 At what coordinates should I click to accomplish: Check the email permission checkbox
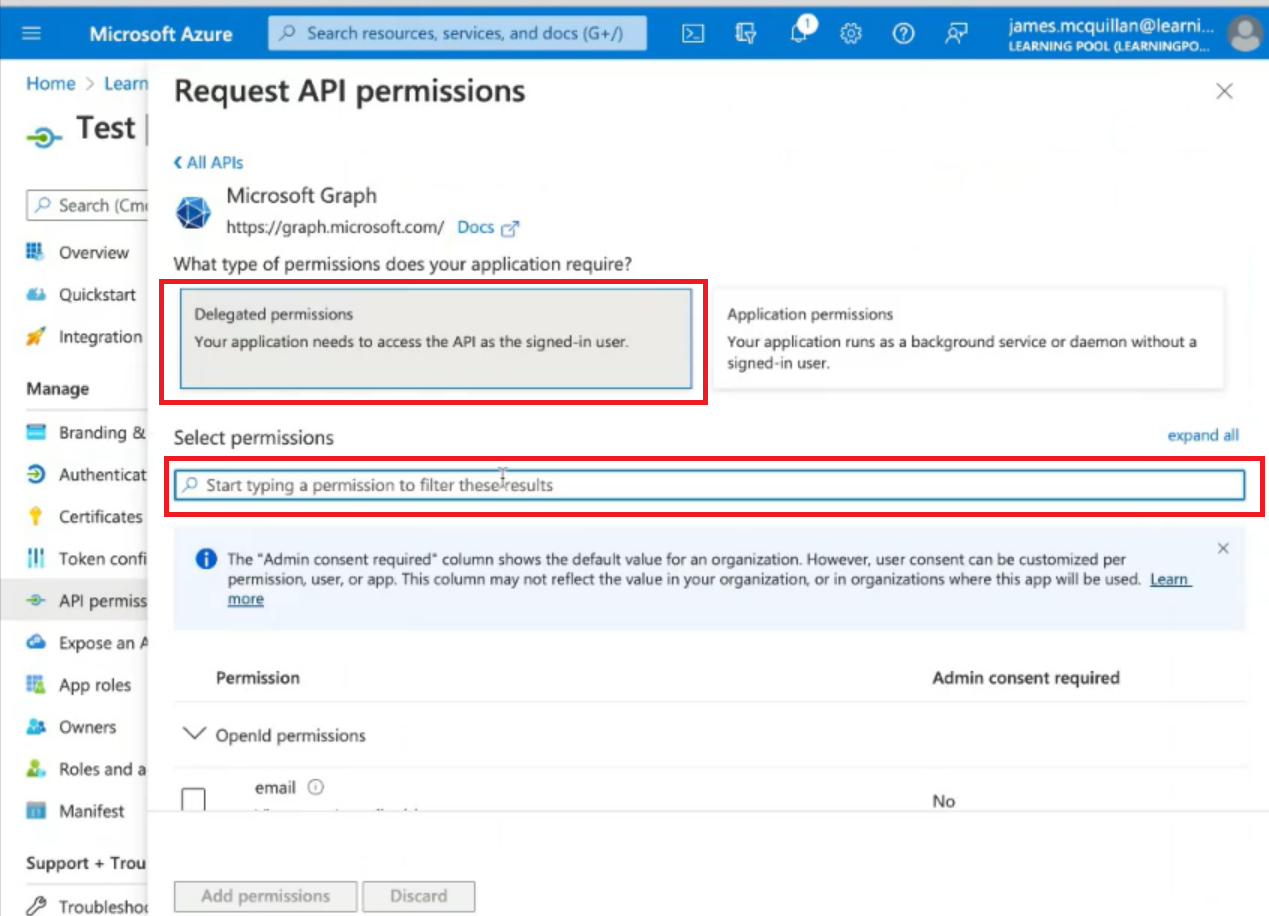[193, 800]
